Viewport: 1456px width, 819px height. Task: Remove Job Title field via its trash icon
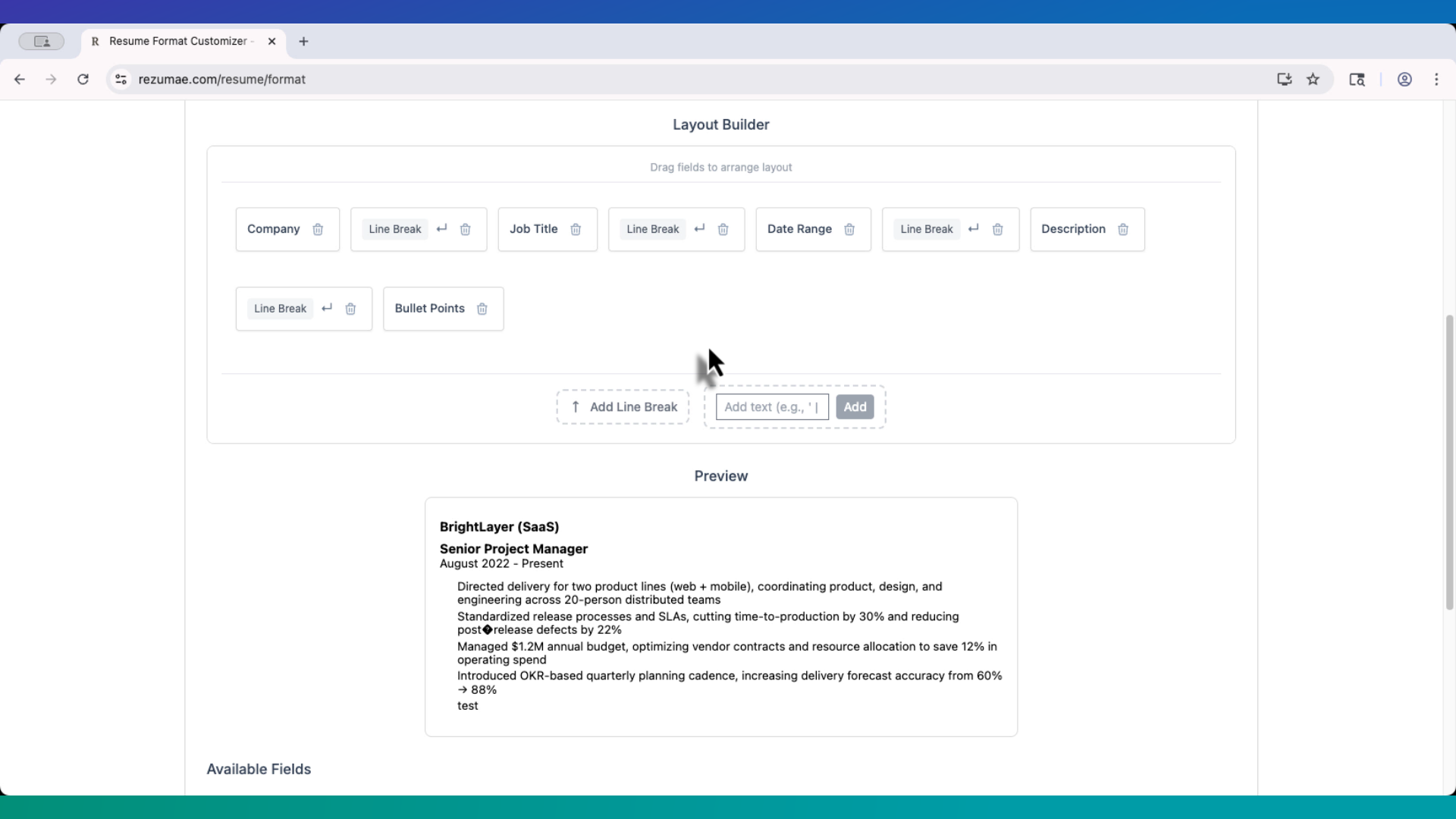point(576,229)
